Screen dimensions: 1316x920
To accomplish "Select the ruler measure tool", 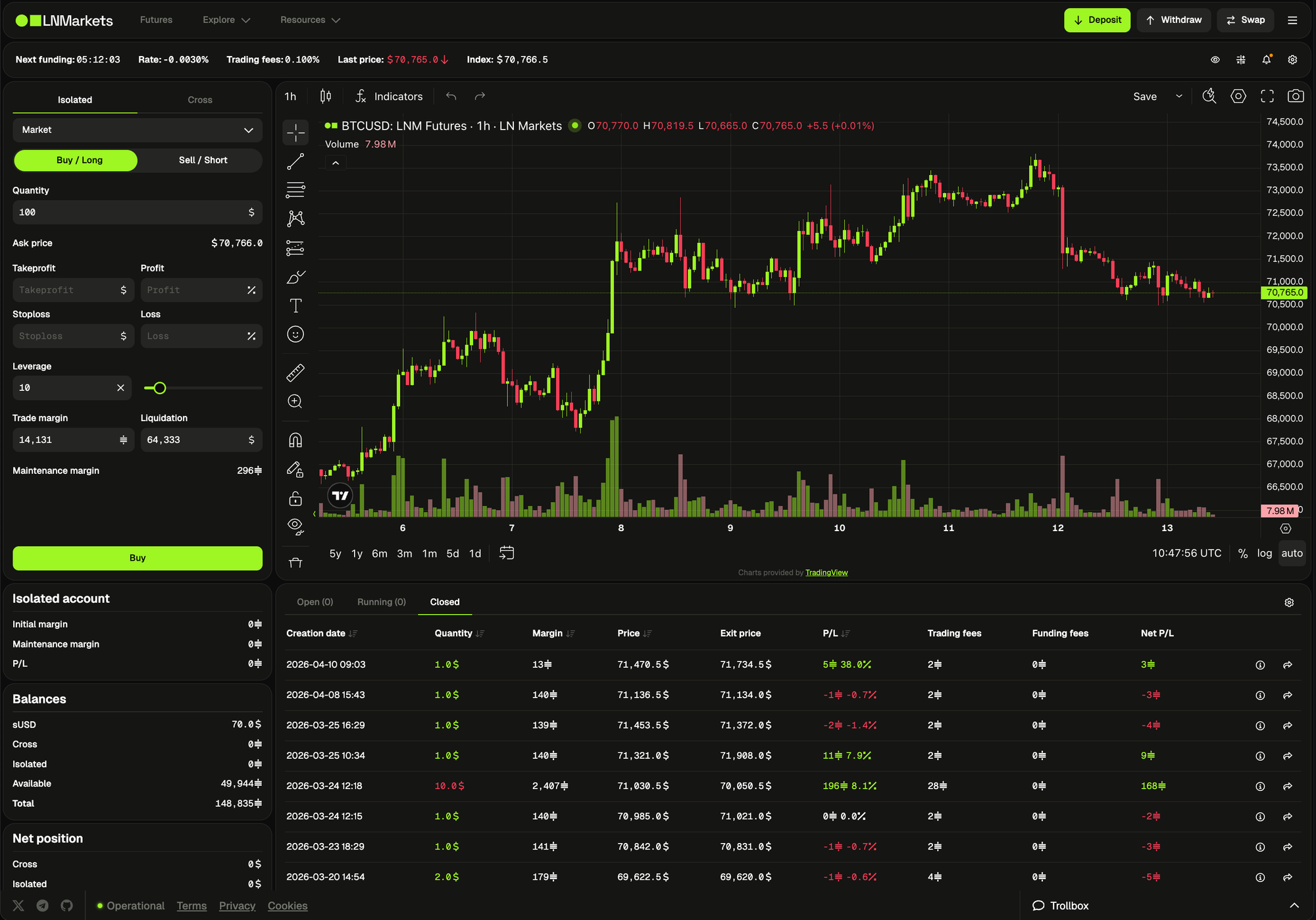I will tap(295, 373).
